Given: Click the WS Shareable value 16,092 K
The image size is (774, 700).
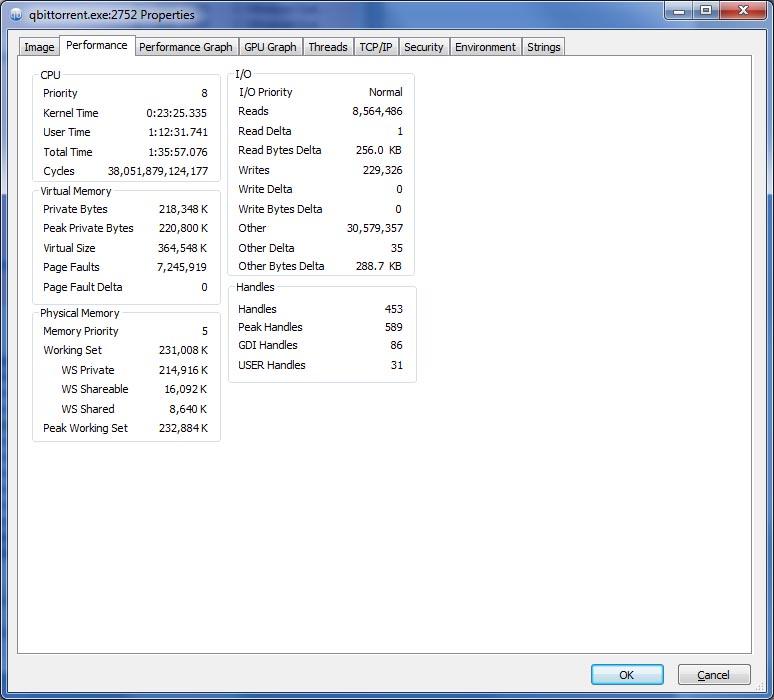Looking at the screenshot, I should point(186,389).
